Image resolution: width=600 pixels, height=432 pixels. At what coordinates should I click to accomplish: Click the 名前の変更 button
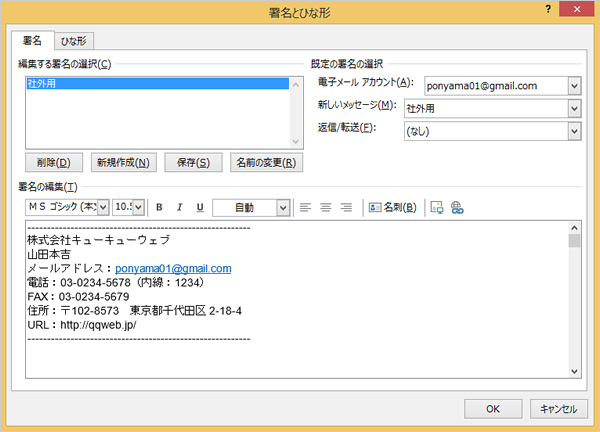tap(264, 162)
